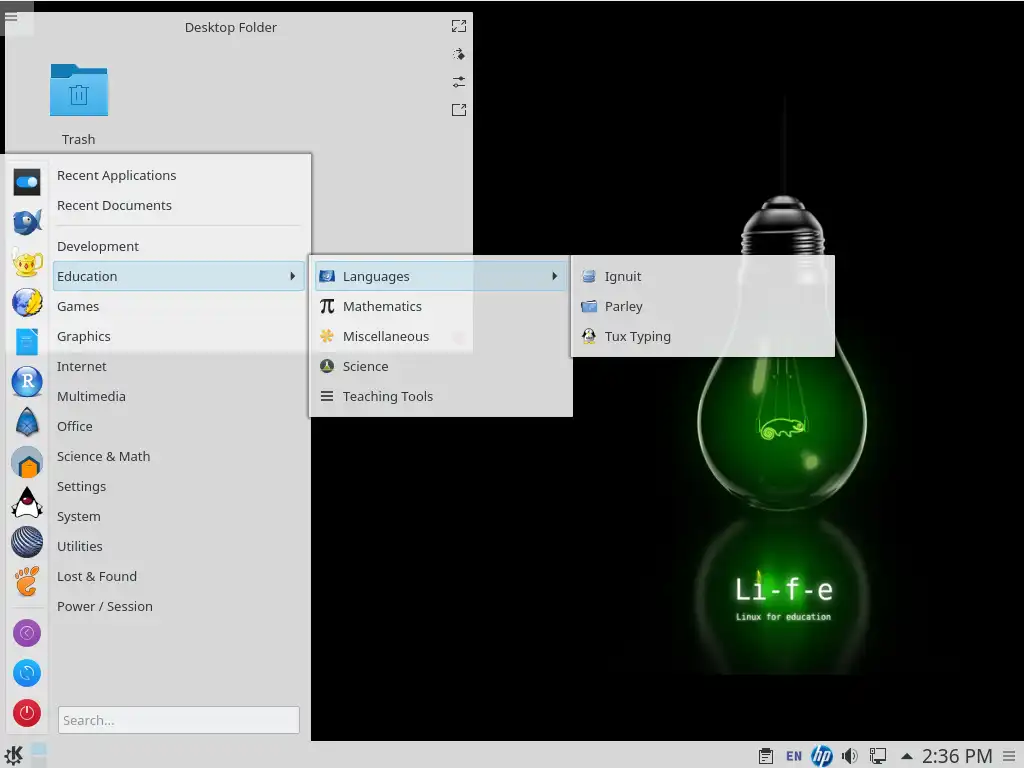Toggle the desktop folder maximize widget handle
Image resolution: width=1024 pixels, height=768 pixels.
(459, 26)
